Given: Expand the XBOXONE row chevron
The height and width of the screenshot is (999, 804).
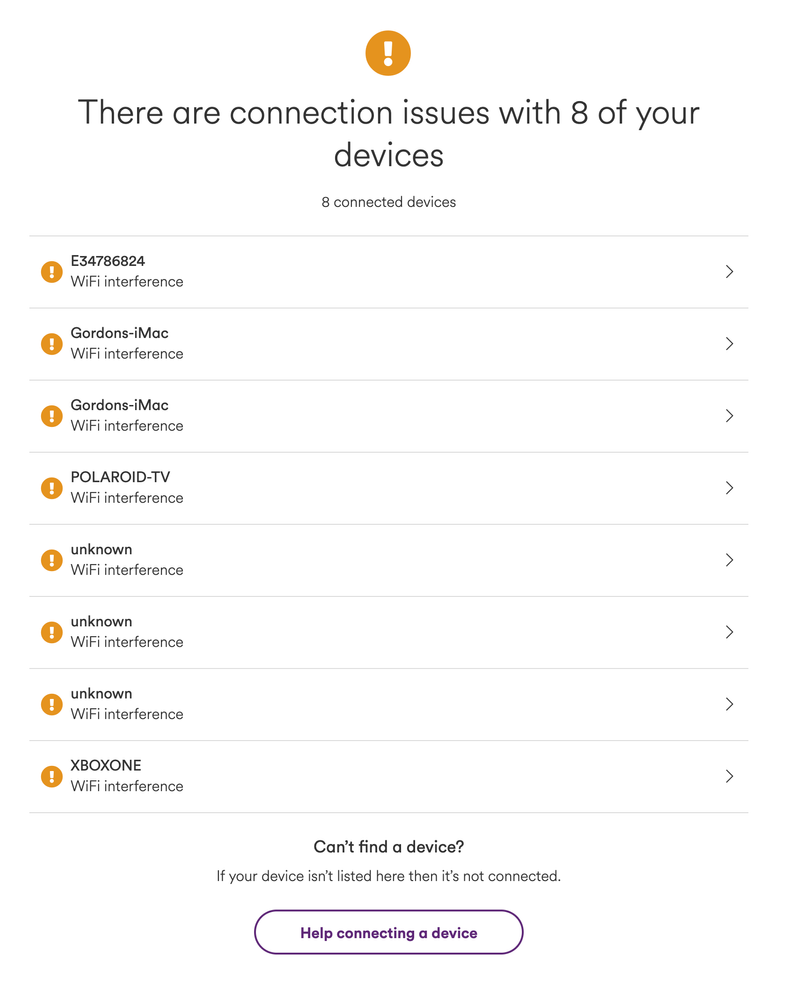Looking at the screenshot, I should pos(729,776).
